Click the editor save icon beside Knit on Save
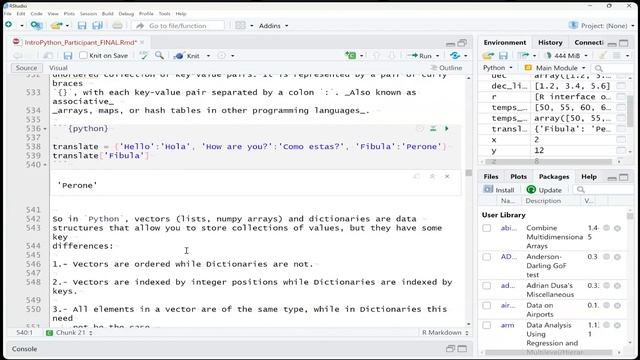Viewport: 640px width, 360px height. 68,56
